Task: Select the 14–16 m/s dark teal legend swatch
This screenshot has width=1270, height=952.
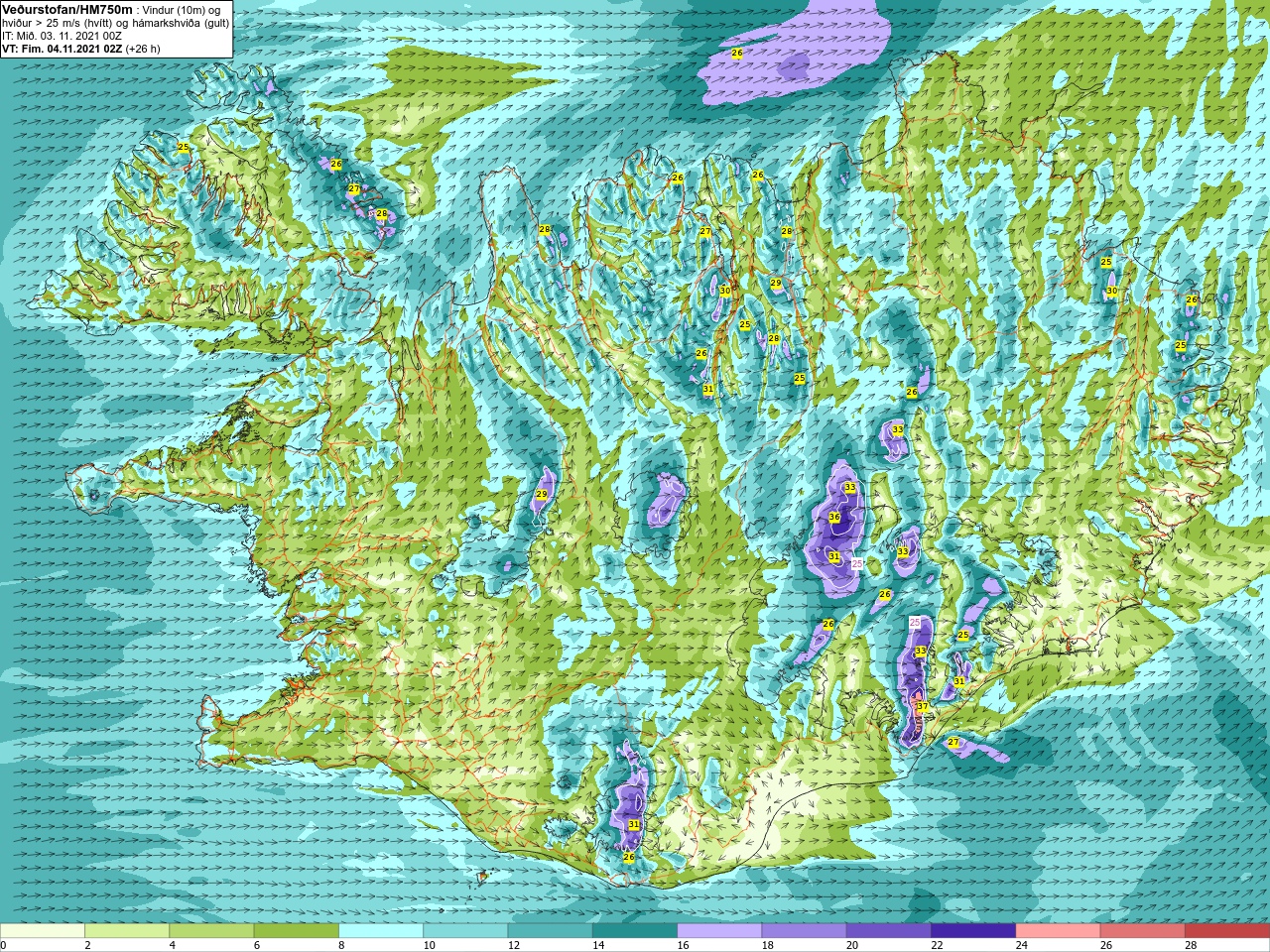Action: (x=635, y=931)
